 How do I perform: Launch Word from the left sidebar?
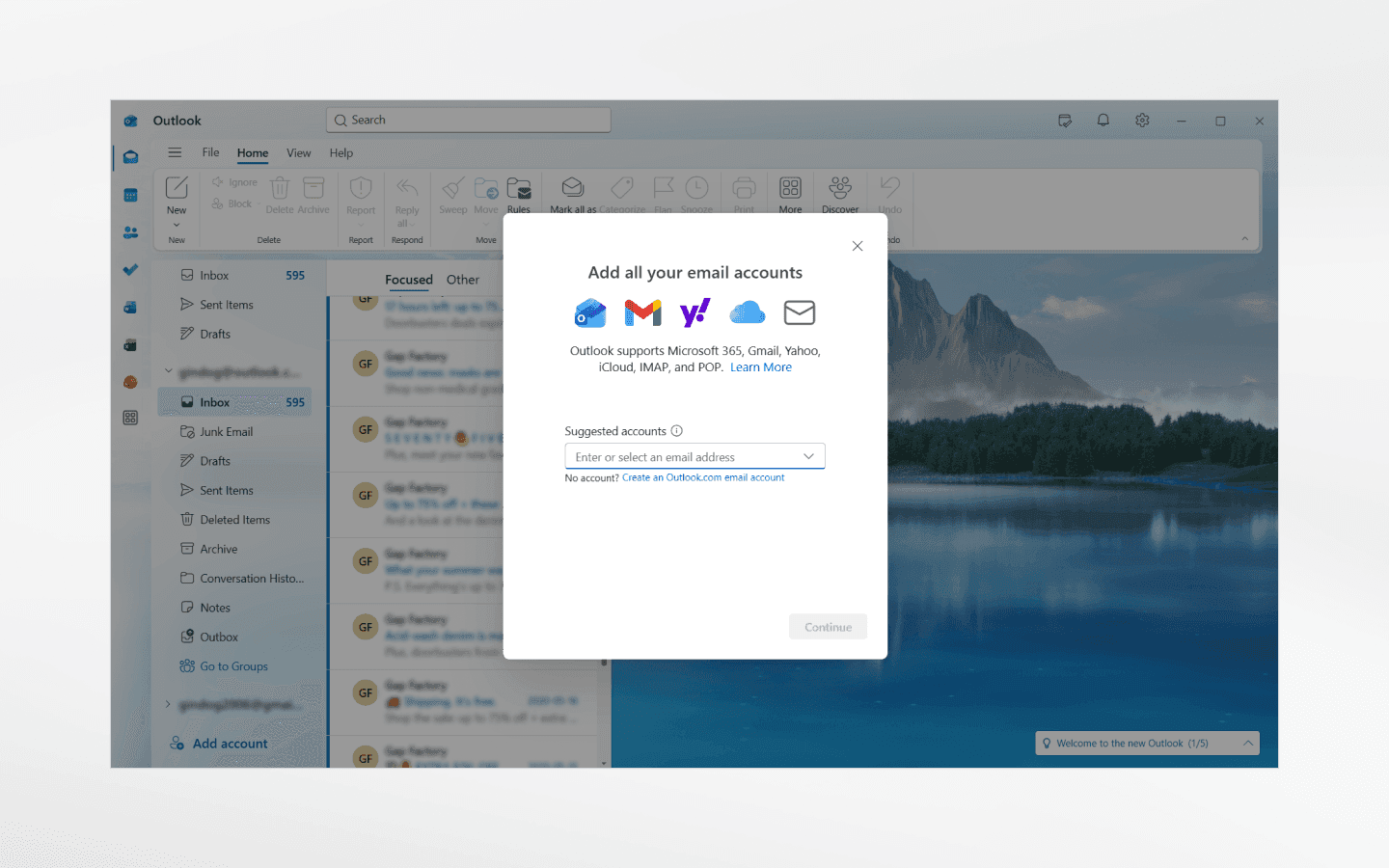130,307
